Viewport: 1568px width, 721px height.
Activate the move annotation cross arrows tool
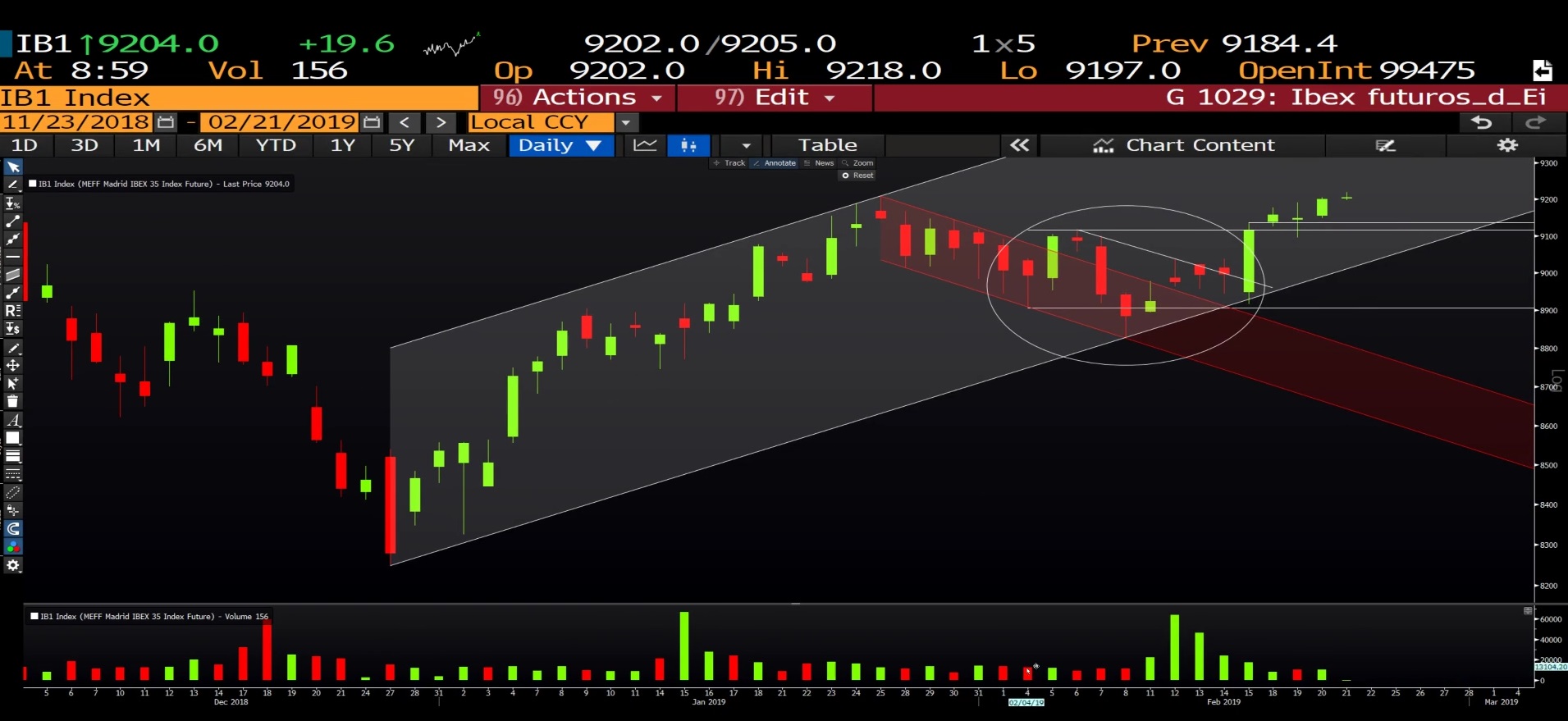(x=13, y=365)
